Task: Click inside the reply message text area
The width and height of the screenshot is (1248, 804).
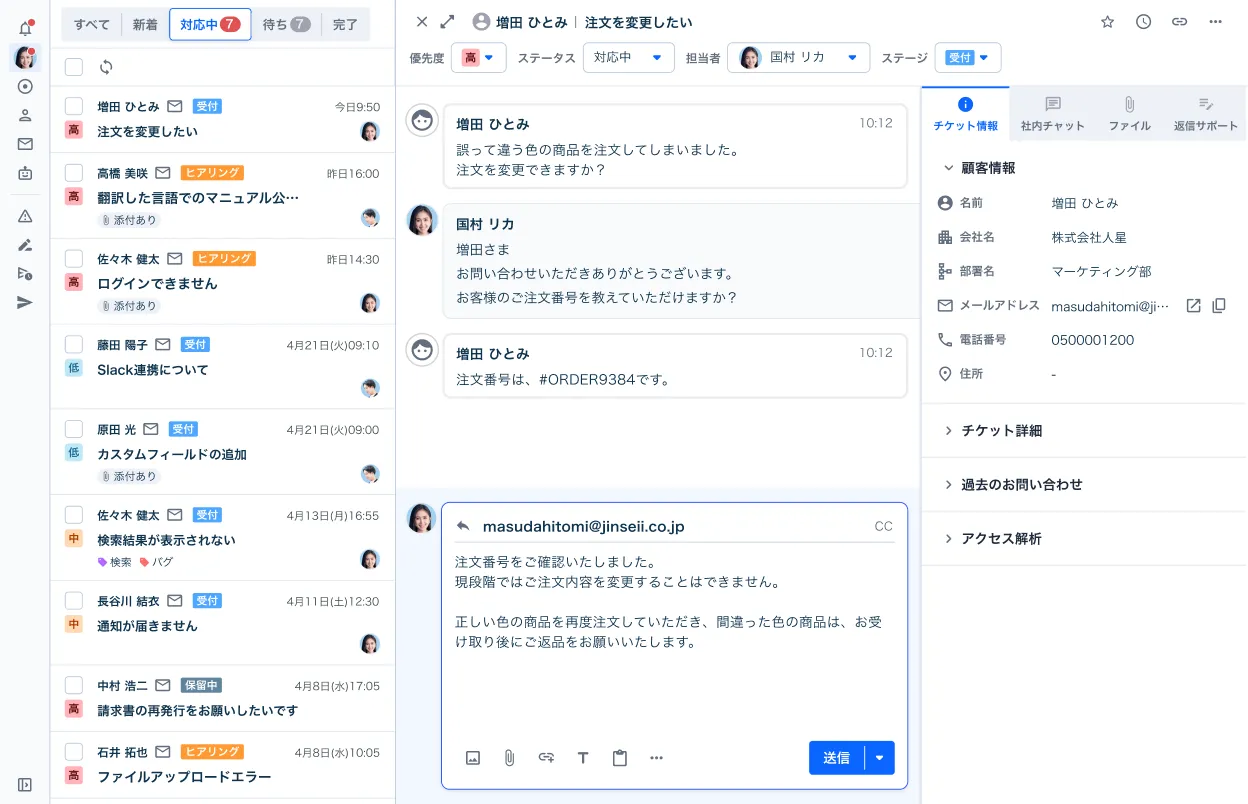Action: point(675,640)
